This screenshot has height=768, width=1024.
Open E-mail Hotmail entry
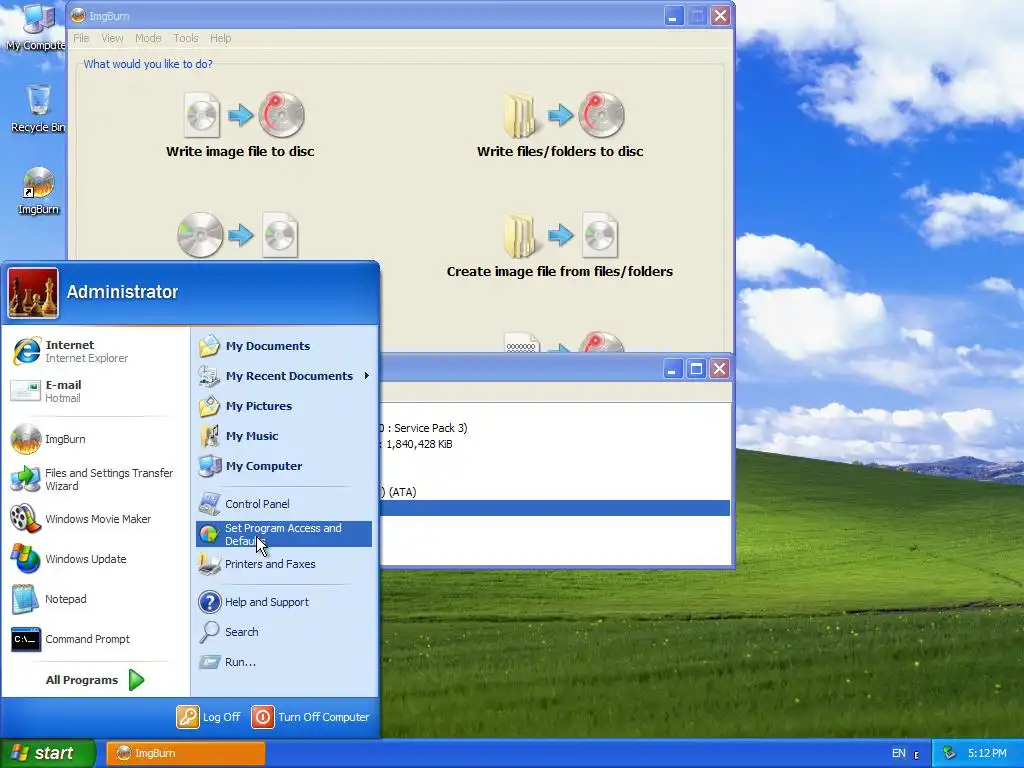coord(96,391)
